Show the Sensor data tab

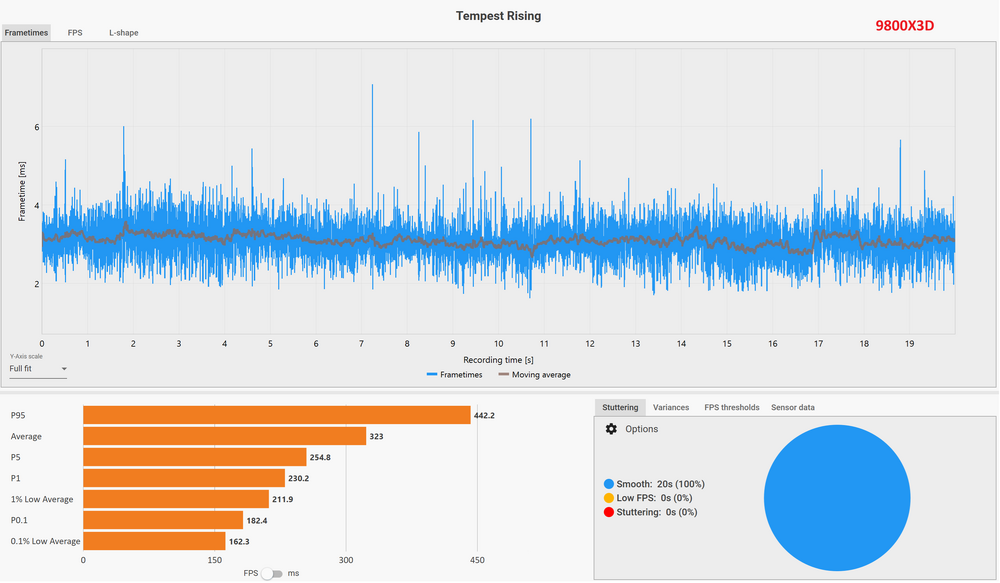pyautogui.click(x=793, y=408)
